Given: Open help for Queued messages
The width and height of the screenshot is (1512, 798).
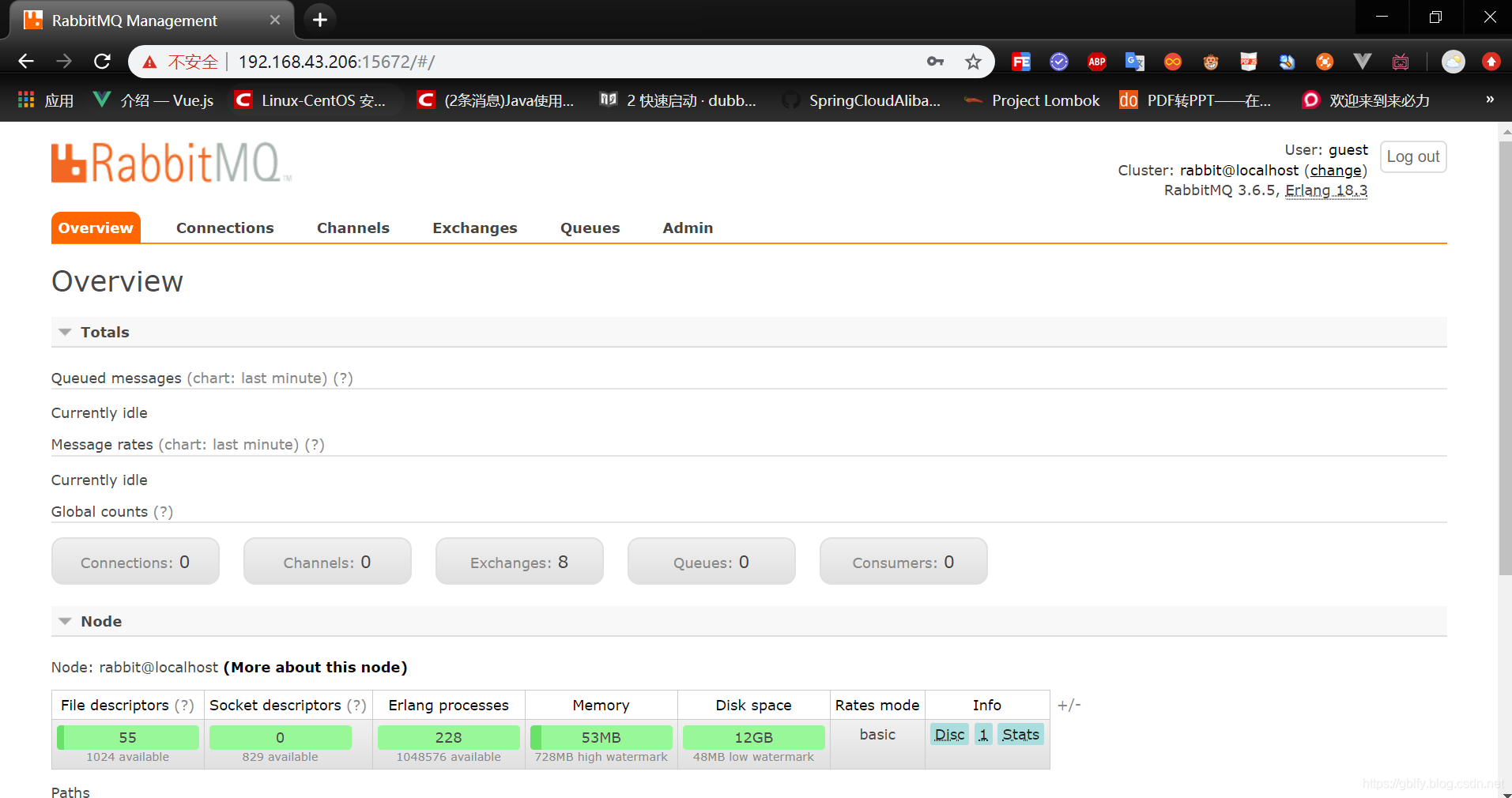Looking at the screenshot, I should pyautogui.click(x=343, y=378).
